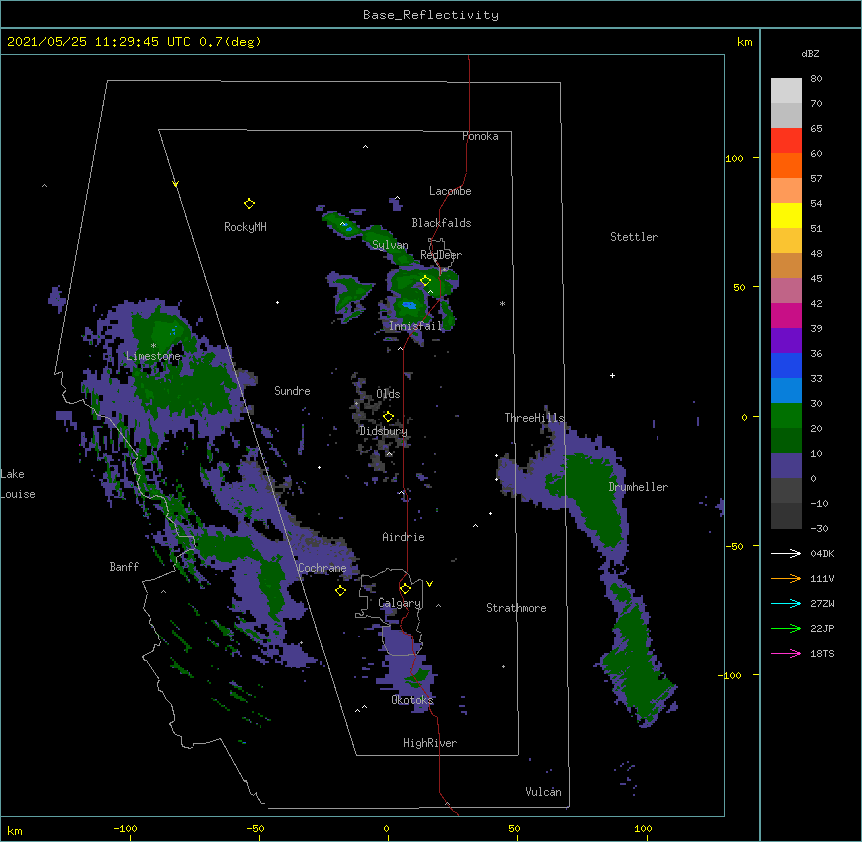Click the yellow diamond marker above RockyMH
862x842 pixels.
pos(249,204)
